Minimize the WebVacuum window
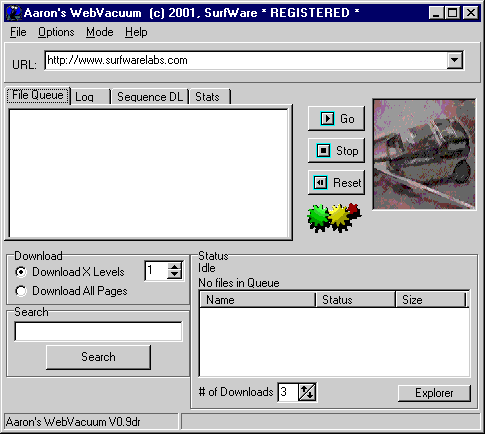This screenshot has width=485, height=434. (436, 13)
